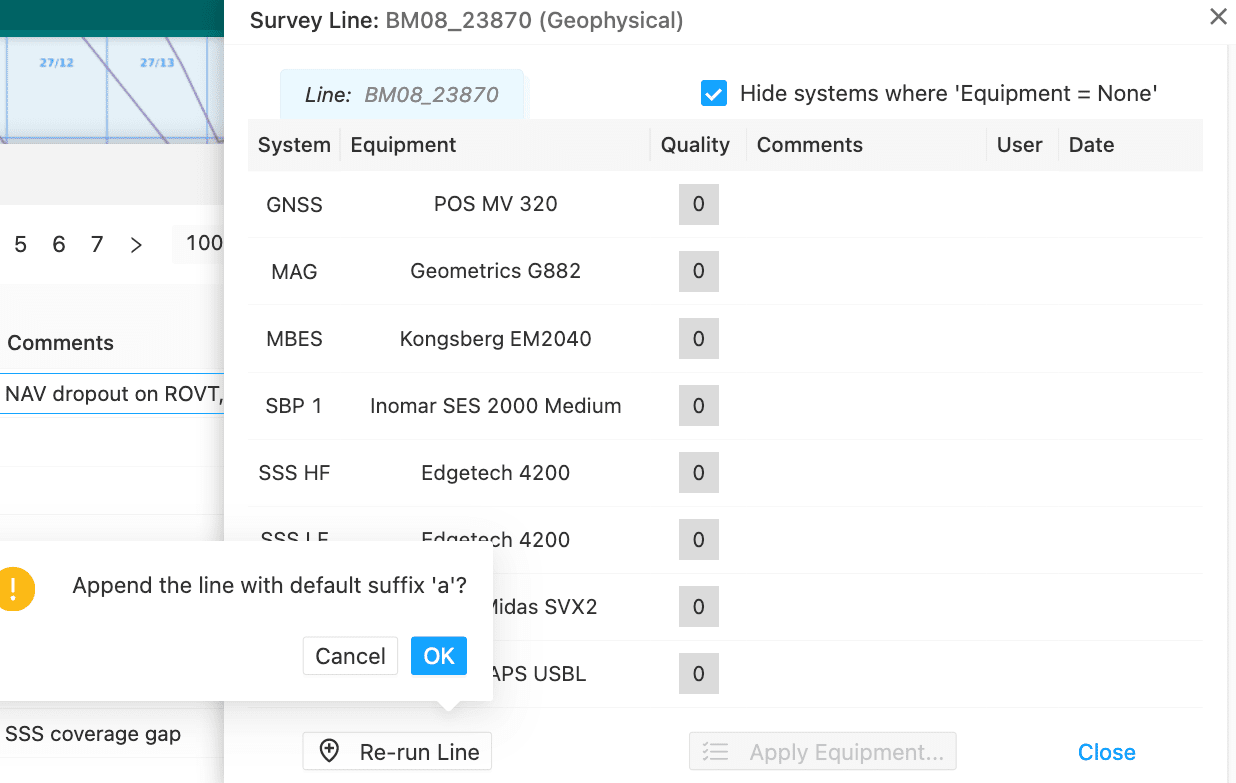Click the yellow warning exclamation icon
1236x783 pixels.
[x=14, y=587]
